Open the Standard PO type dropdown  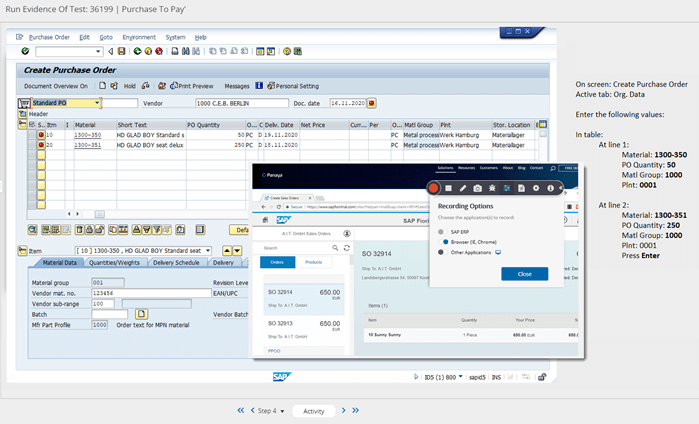pyautogui.click(x=97, y=103)
